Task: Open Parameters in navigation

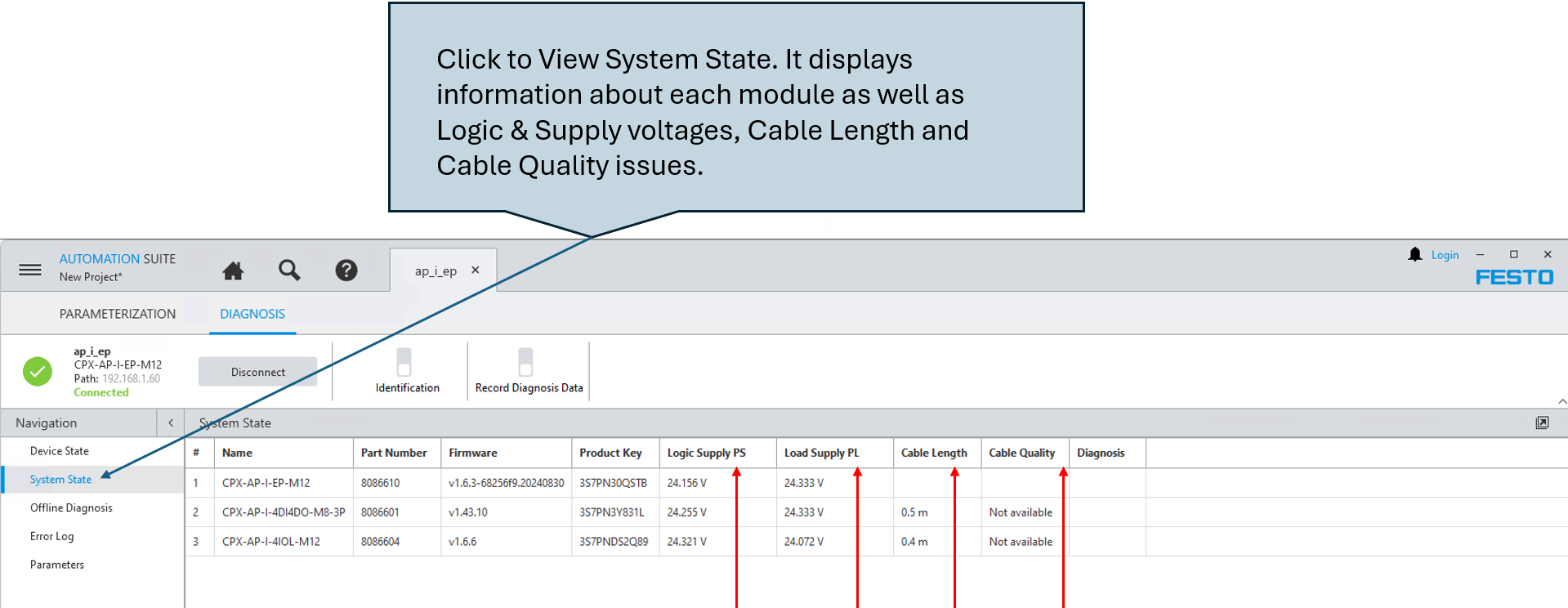Action: pos(57,565)
